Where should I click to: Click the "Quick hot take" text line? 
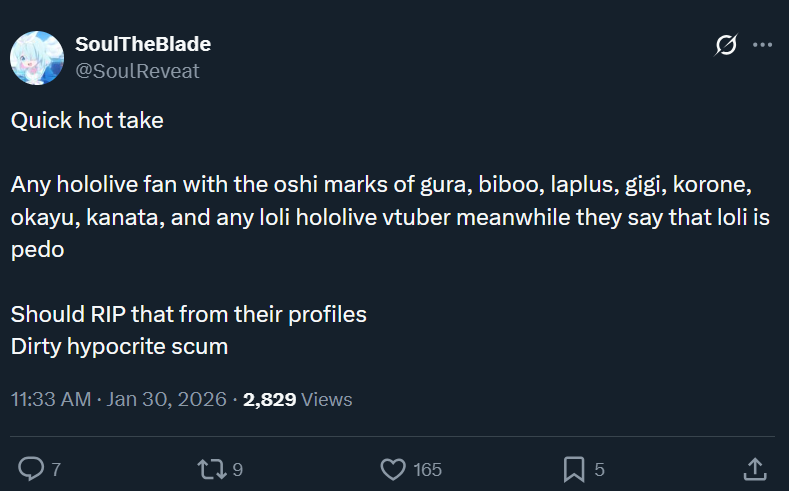tap(87, 120)
